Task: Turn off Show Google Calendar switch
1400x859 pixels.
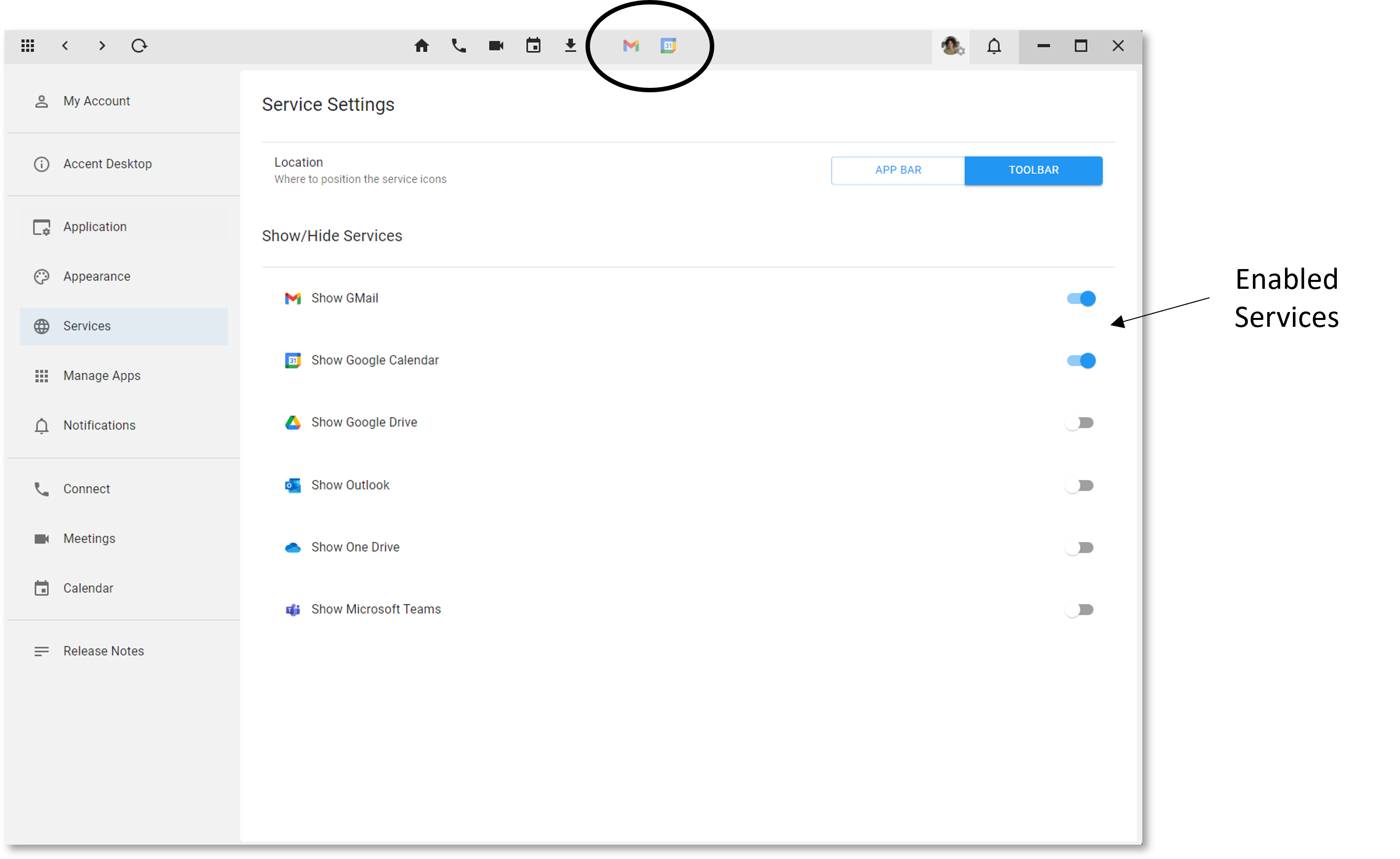Action: tap(1081, 361)
